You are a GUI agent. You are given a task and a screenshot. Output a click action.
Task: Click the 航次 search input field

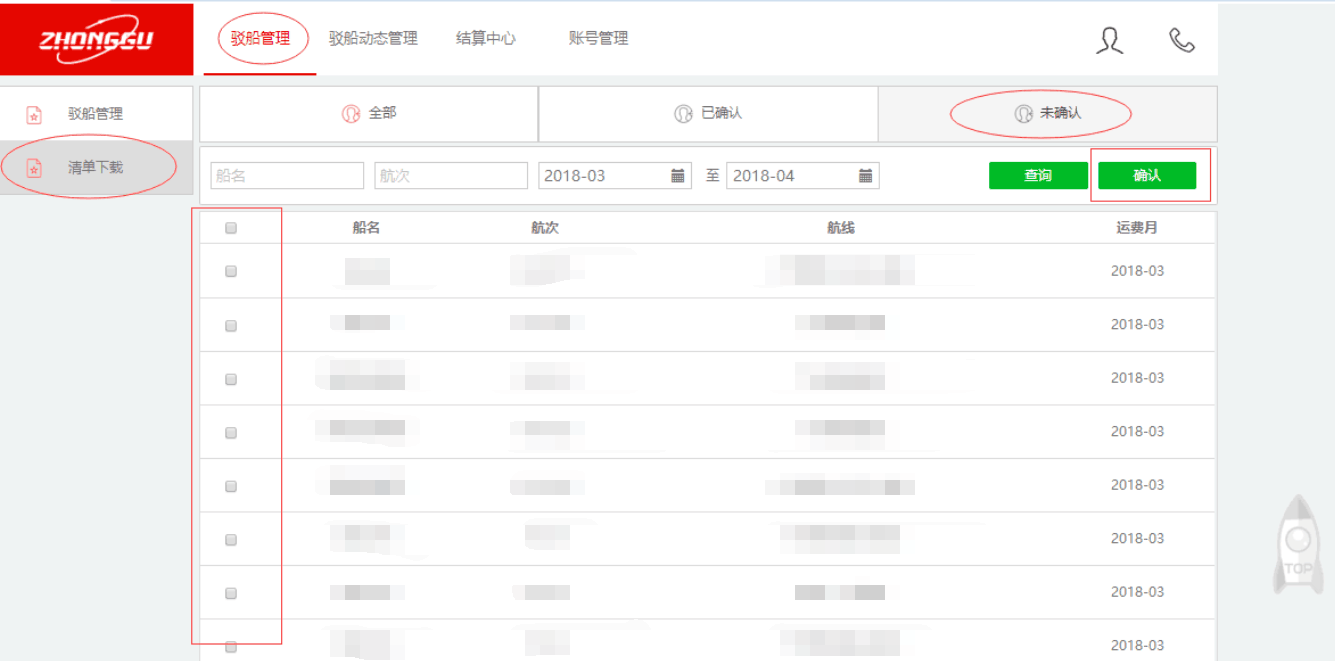tap(451, 176)
